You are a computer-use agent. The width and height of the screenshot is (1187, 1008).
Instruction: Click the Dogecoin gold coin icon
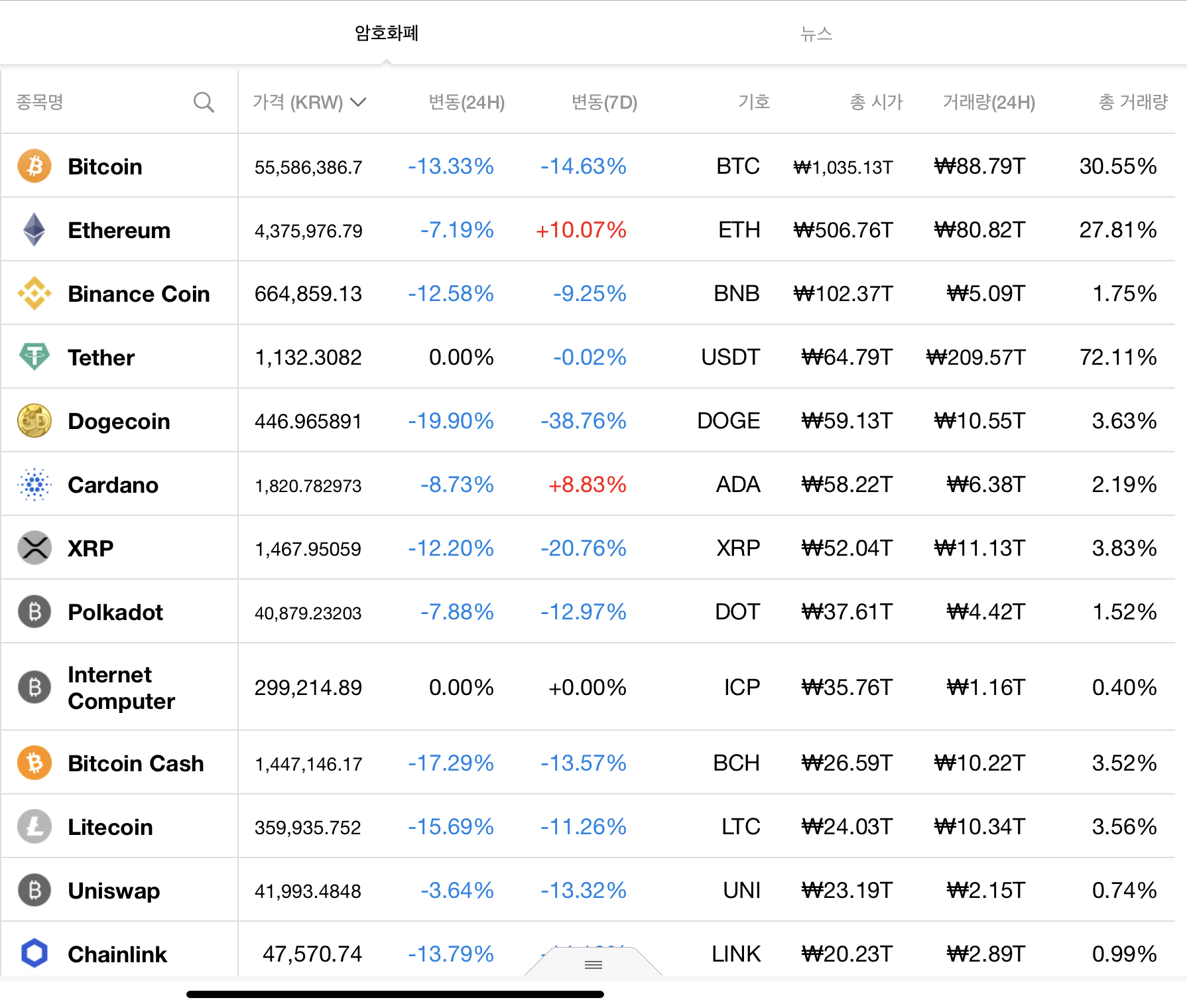point(34,420)
